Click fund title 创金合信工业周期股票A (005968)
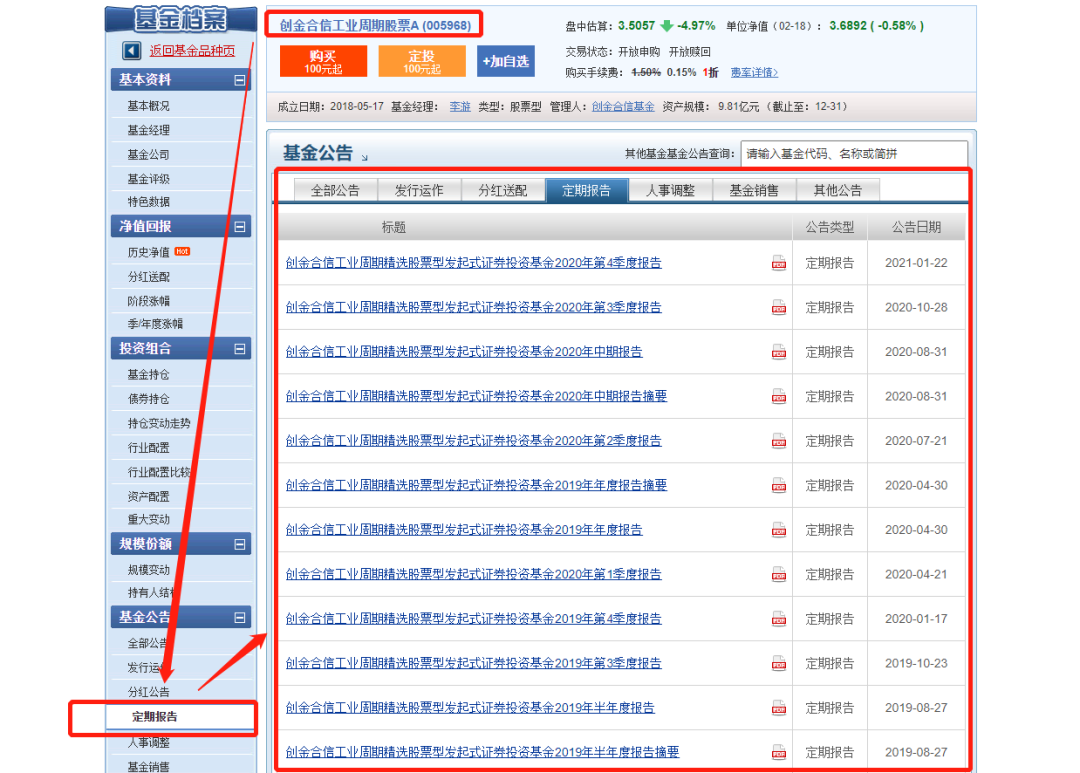This screenshot has height=773, width=1080. (375, 25)
